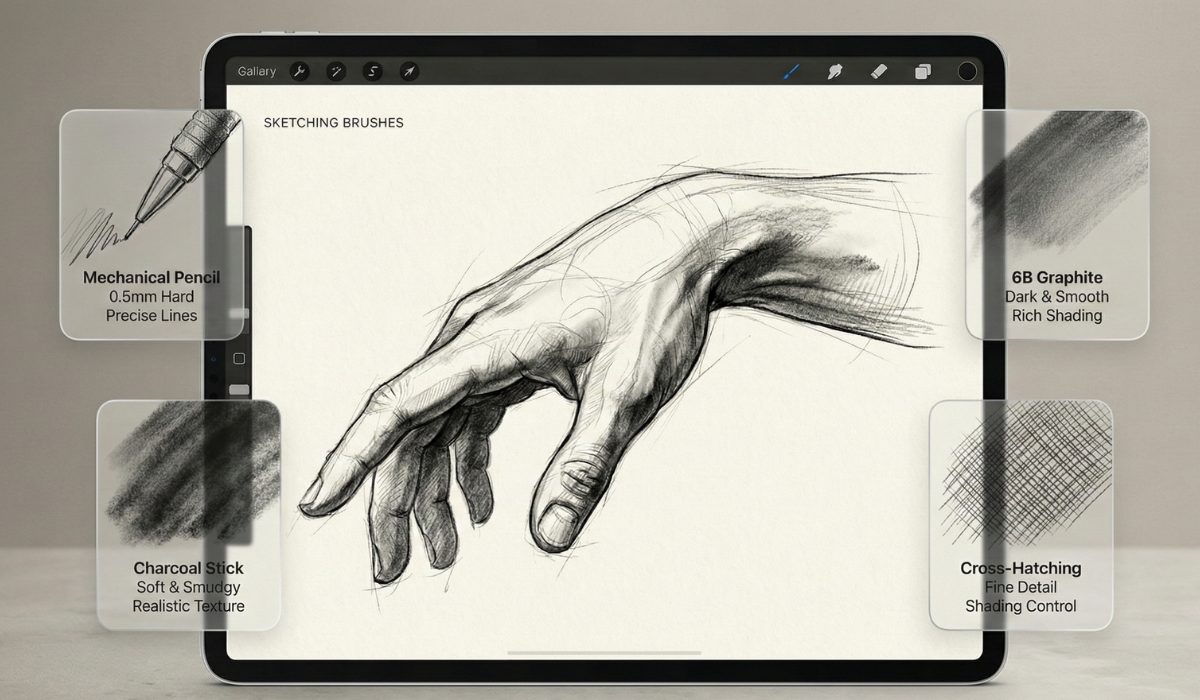
Task: Select the Paint brush tool
Action: (x=791, y=71)
